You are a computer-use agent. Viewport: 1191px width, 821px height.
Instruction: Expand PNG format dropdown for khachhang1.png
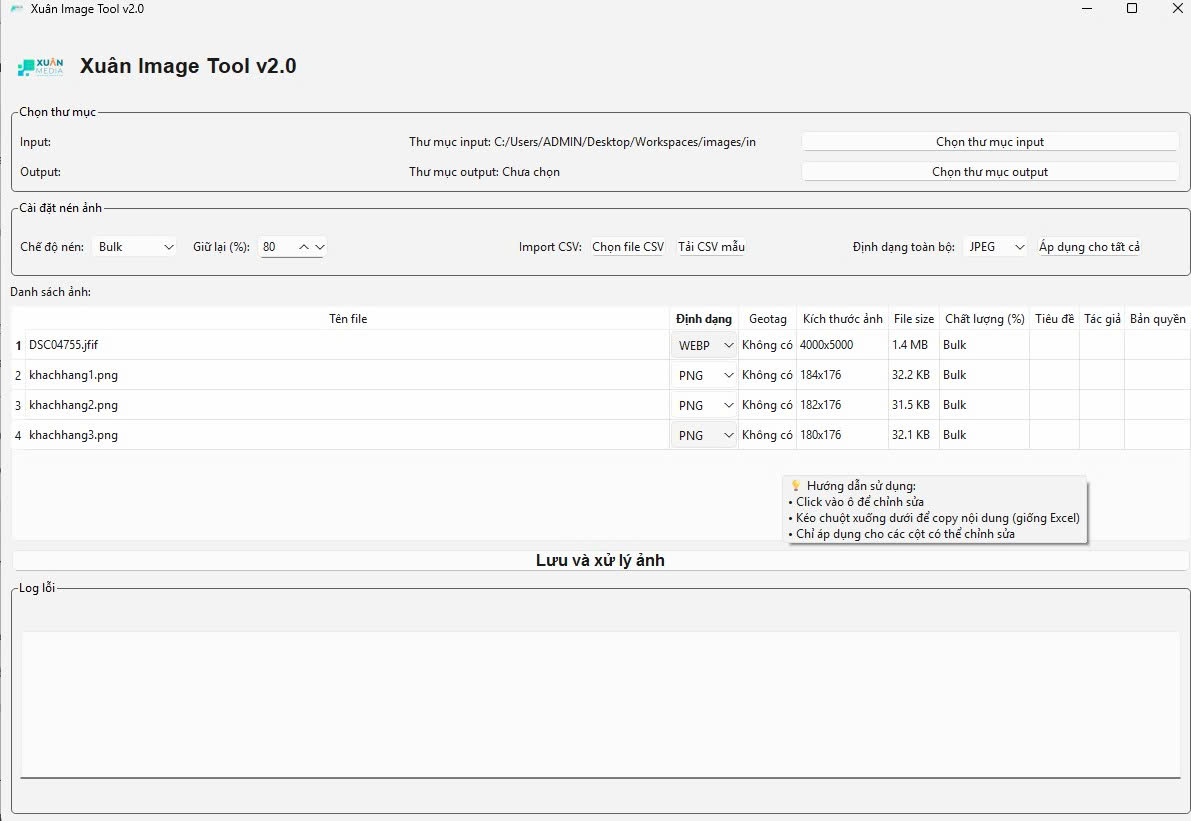[728, 376]
